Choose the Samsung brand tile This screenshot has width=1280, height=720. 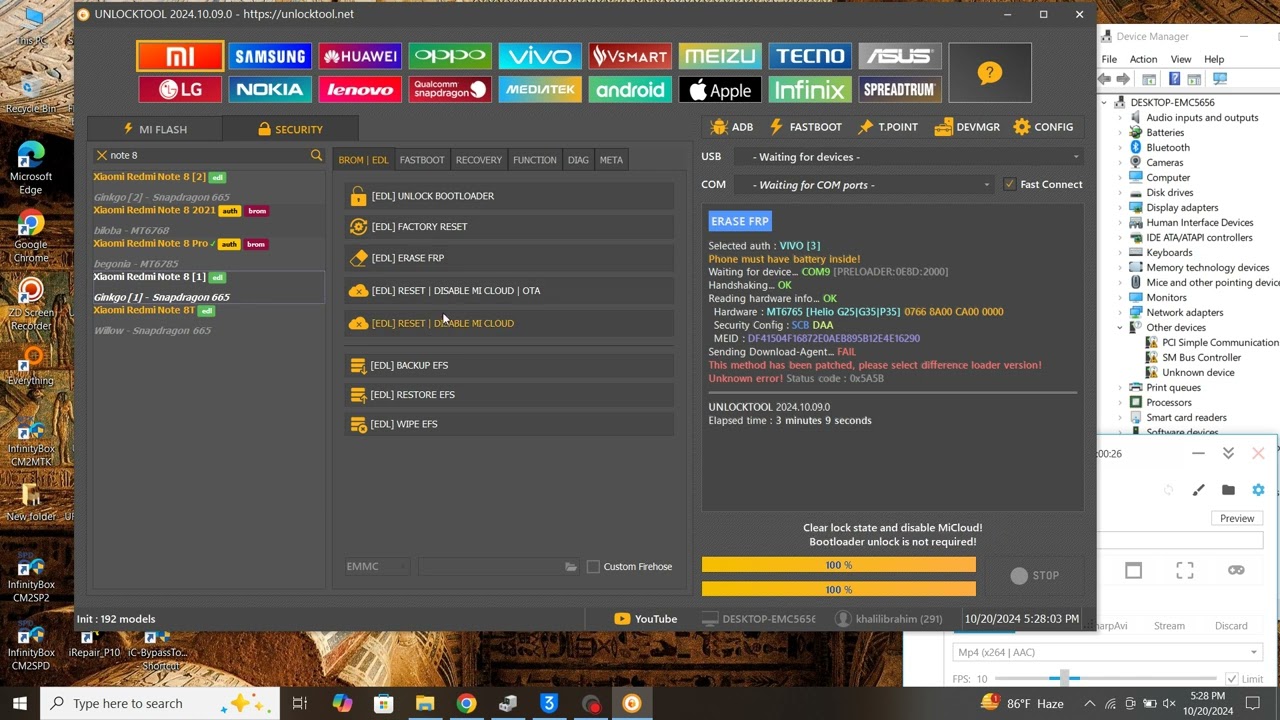270,56
